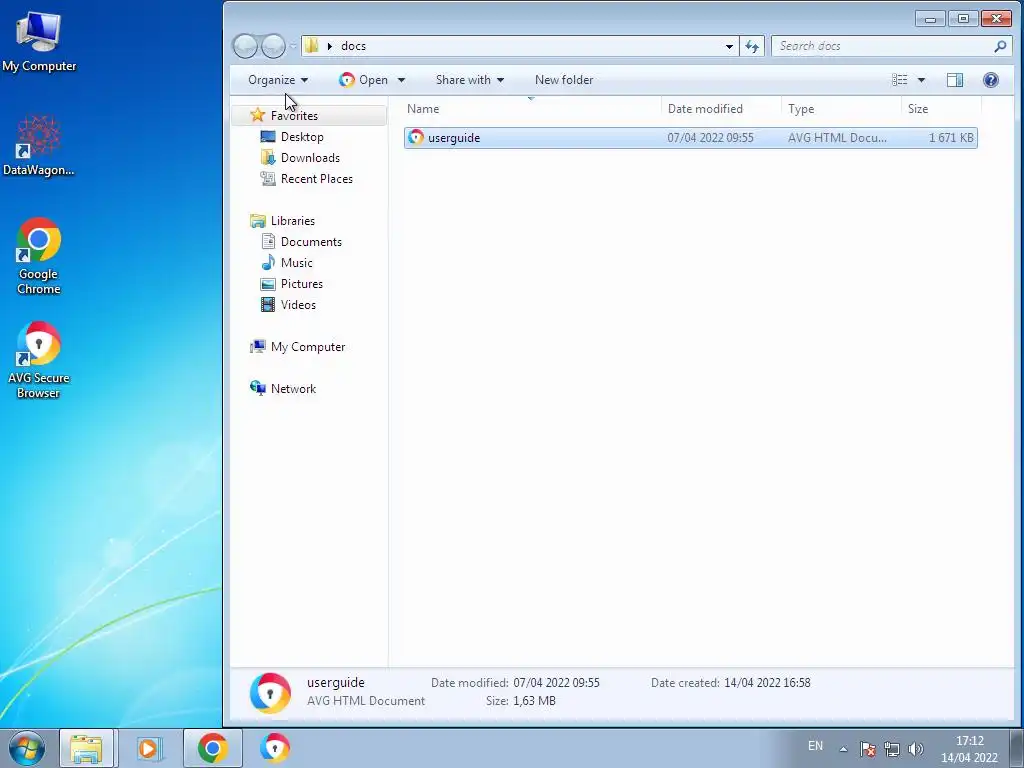Click the search magnifier icon
The width and height of the screenshot is (1024, 768).
coord(1000,46)
